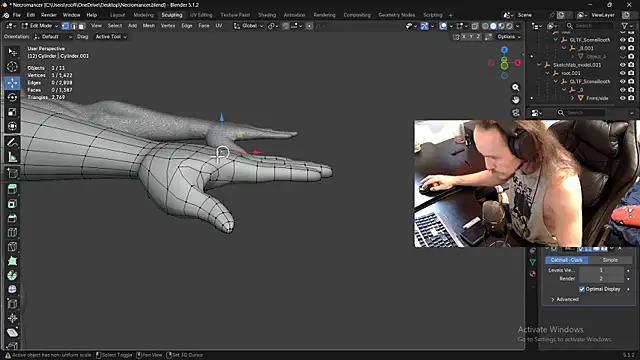Select the Measure tool
This screenshot has width=640, height=360.
[12, 157]
